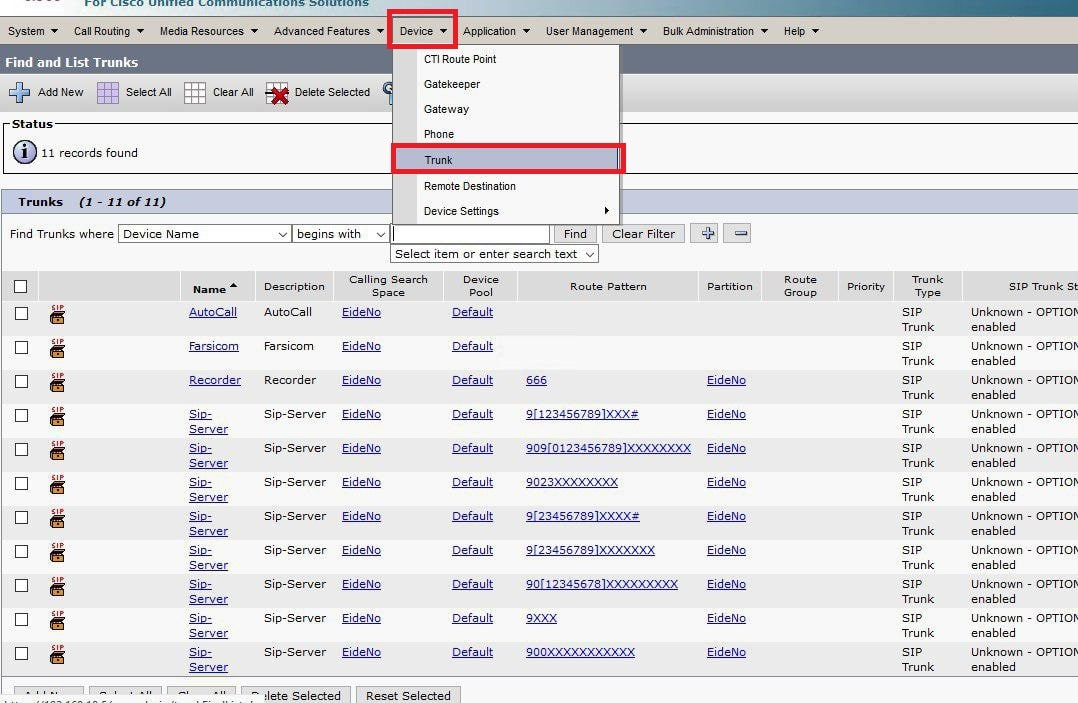Open the 'begins with' operator dropdown

click(340, 234)
